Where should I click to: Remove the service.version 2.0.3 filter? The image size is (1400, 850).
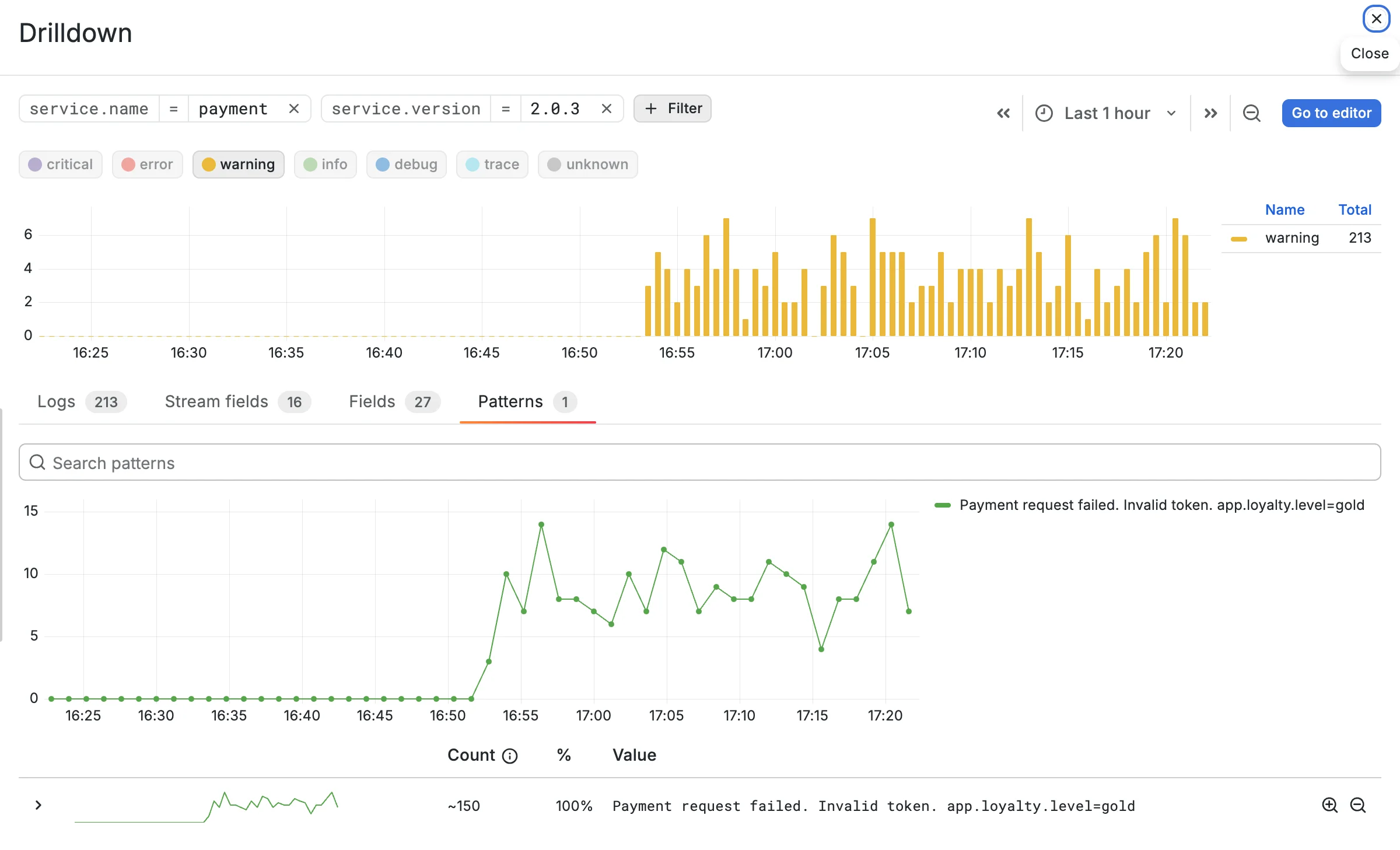pyautogui.click(x=607, y=109)
